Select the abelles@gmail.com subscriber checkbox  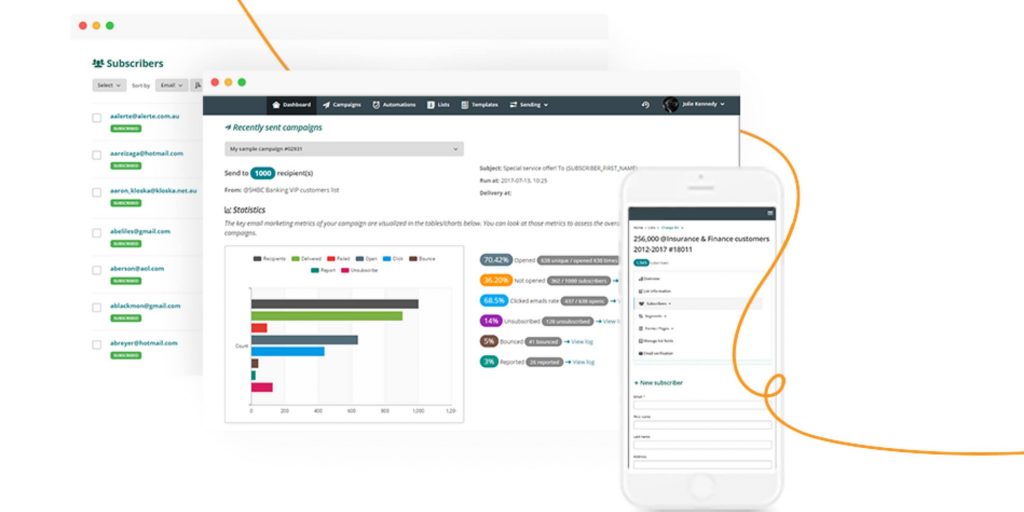click(97, 232)
